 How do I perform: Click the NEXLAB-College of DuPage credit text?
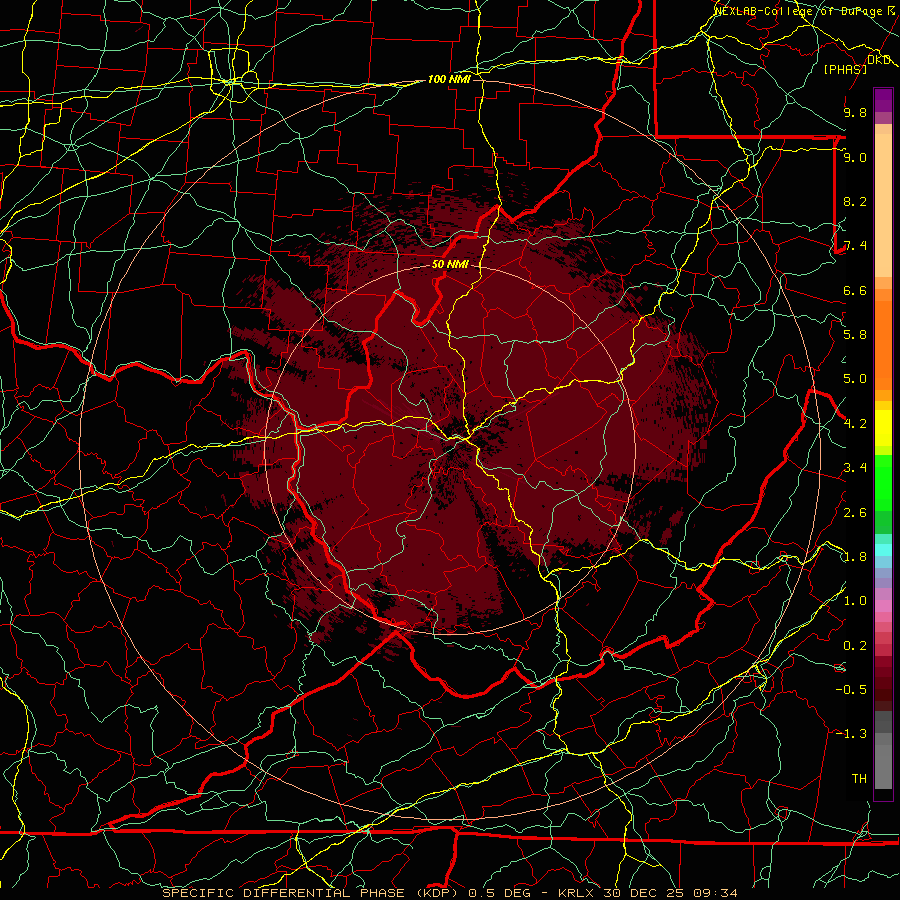coord(801,10)
